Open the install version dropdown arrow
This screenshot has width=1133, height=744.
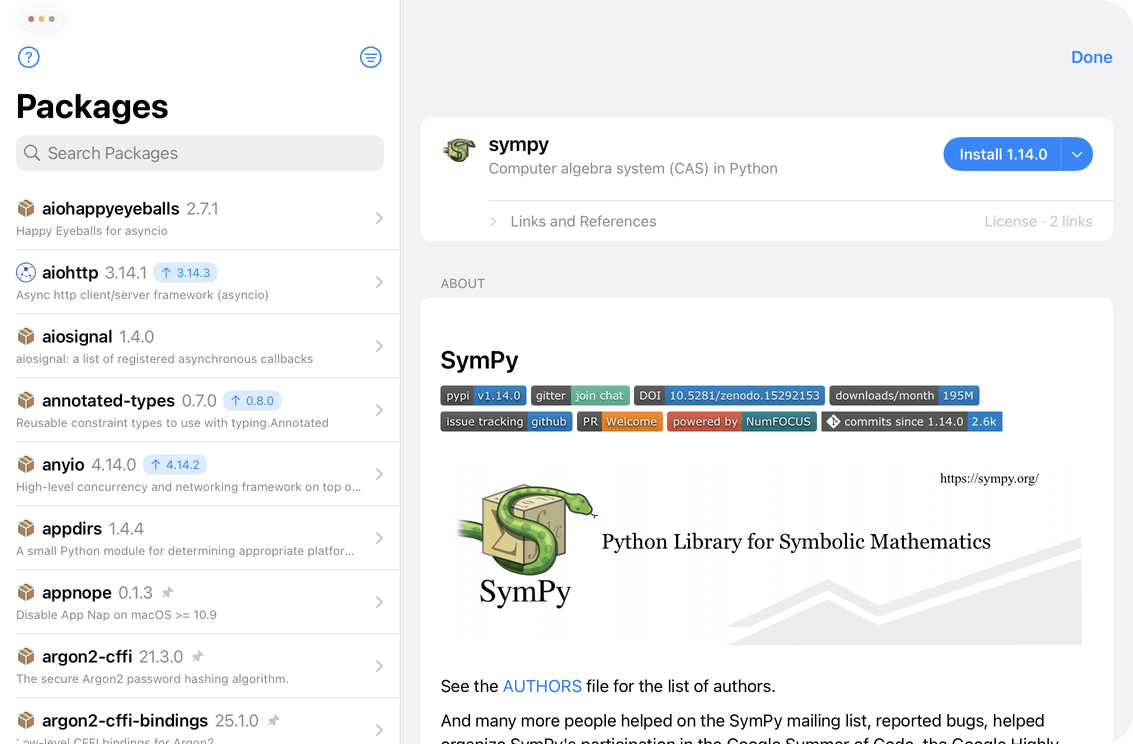[x=1077, y=155]
